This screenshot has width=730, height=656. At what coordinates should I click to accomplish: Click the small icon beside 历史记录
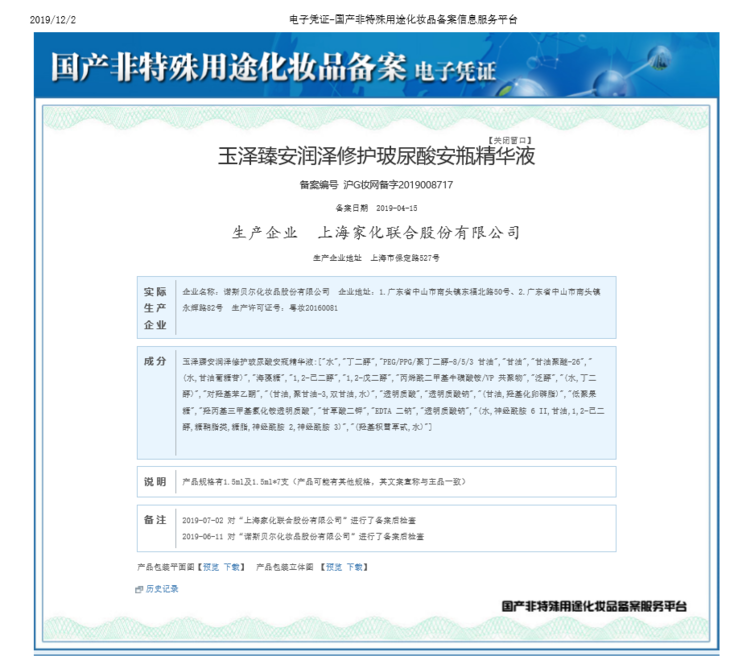pyautogui.click(x=139, y=589)
